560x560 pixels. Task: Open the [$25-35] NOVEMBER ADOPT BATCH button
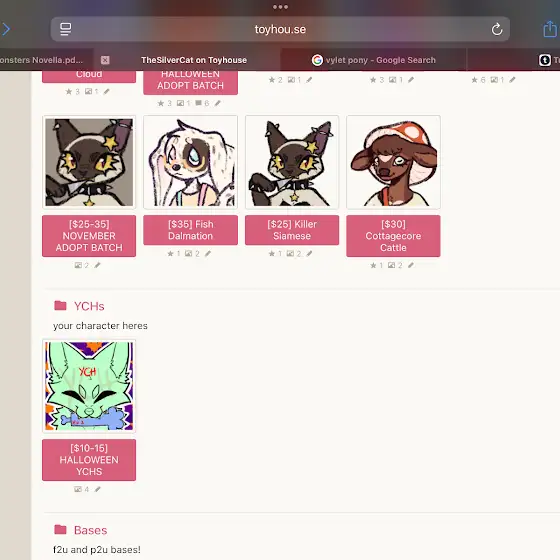(89, 236)
